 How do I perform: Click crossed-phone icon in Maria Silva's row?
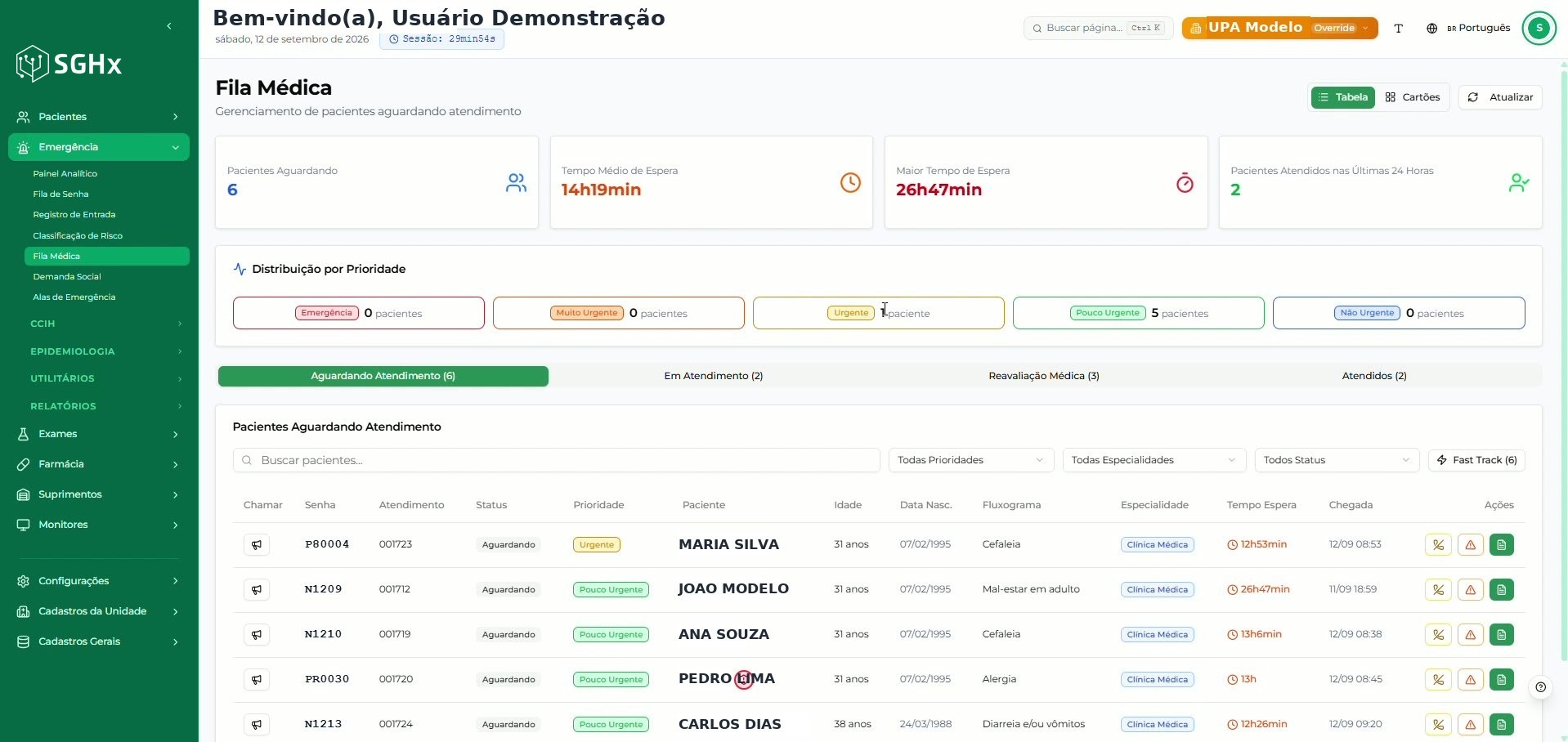pos(1438,545)
